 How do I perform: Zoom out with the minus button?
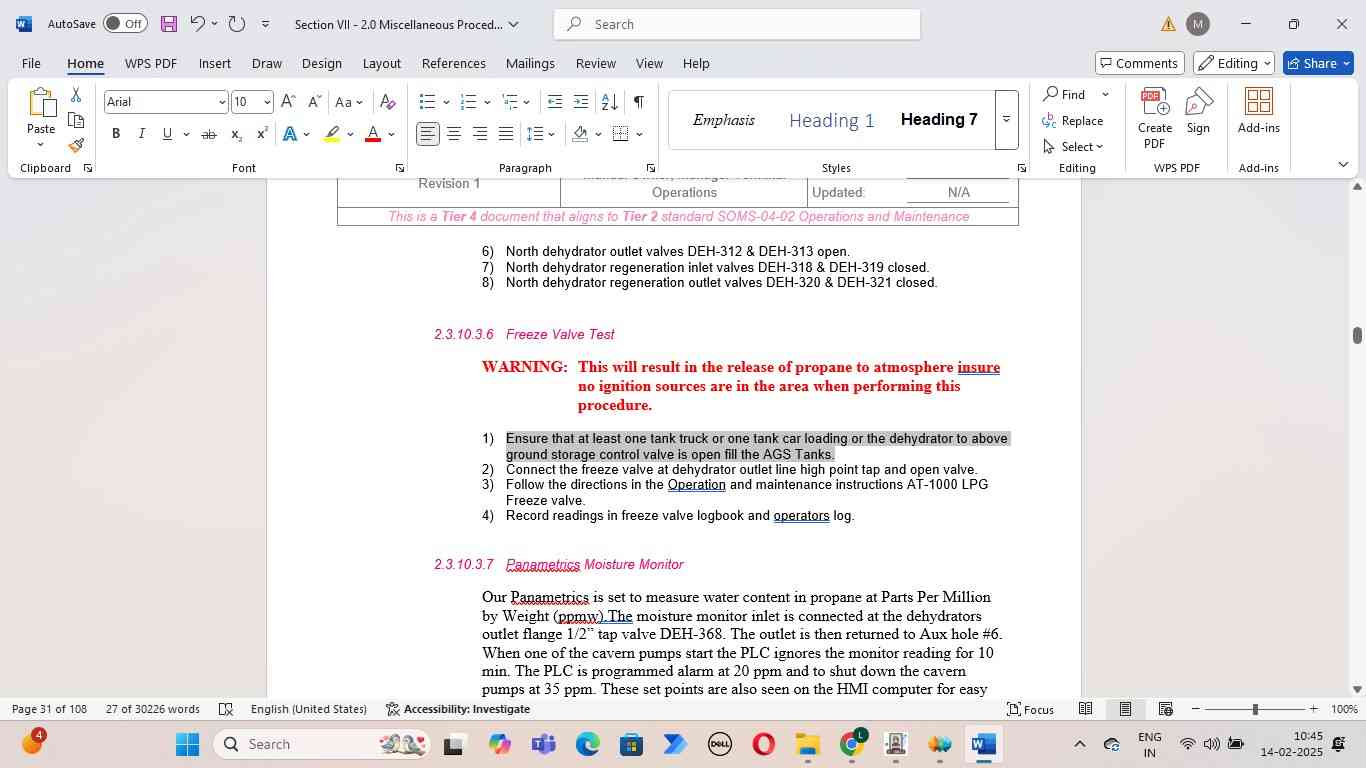click(x=1196, y=709)
